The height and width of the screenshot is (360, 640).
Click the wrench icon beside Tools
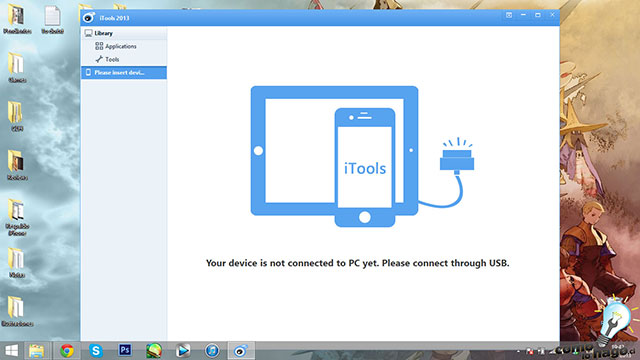pyautogui.click(x=99, y=60)
